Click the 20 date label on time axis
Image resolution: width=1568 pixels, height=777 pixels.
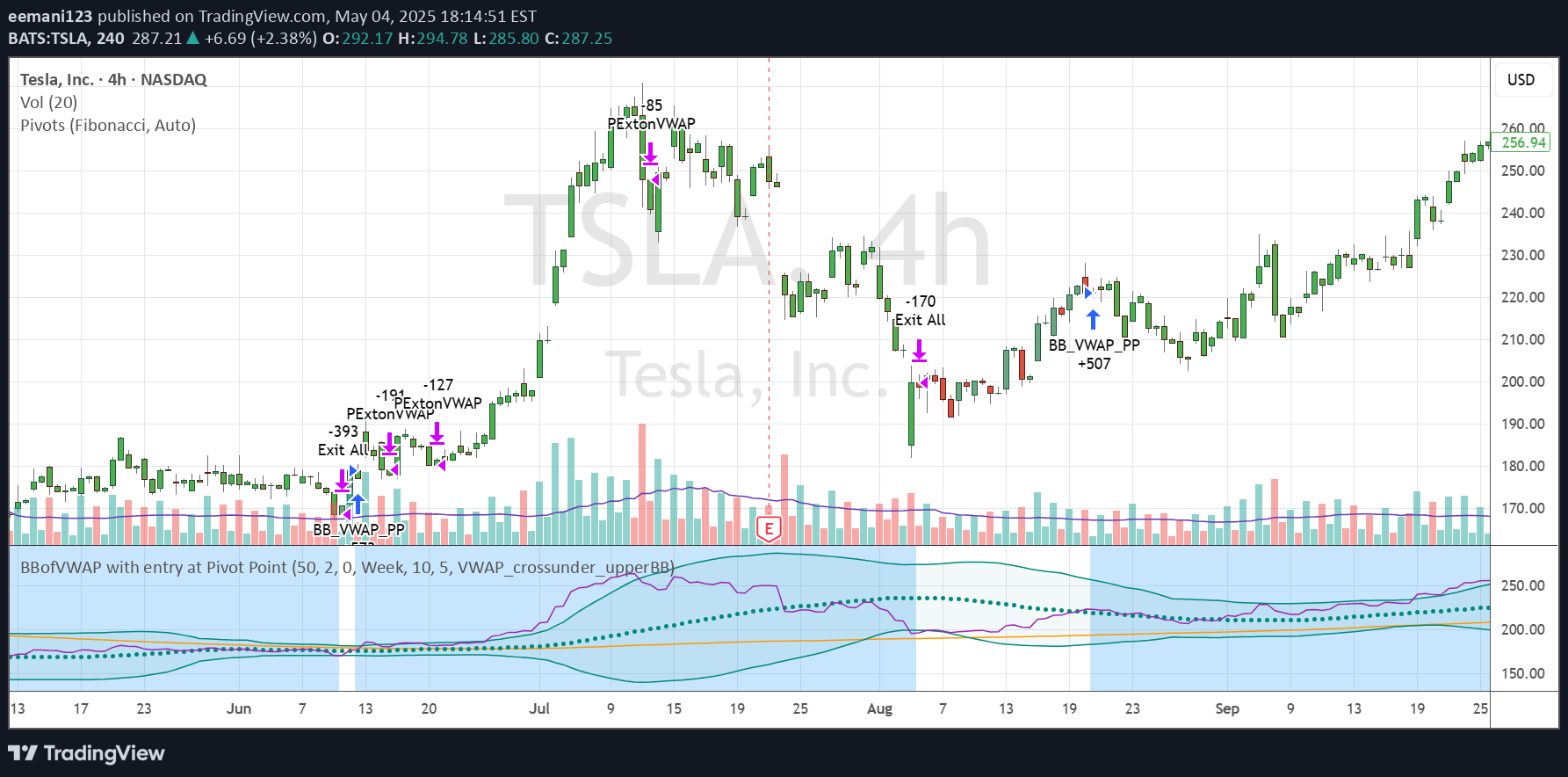click(x=429, y=708)
